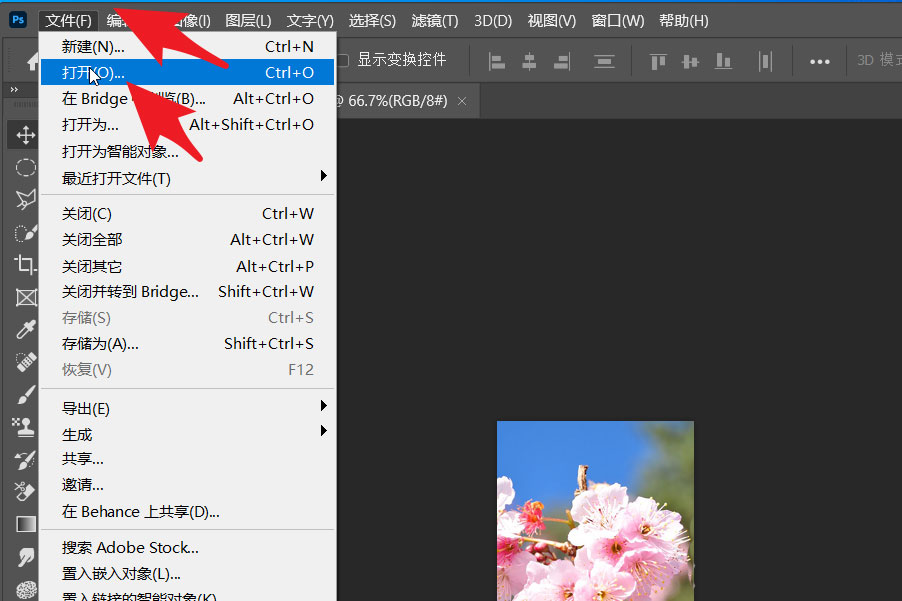This screenshot has width=902, height=601.
Task: Open the 3D(D) menu
Action: click(493, 21)
